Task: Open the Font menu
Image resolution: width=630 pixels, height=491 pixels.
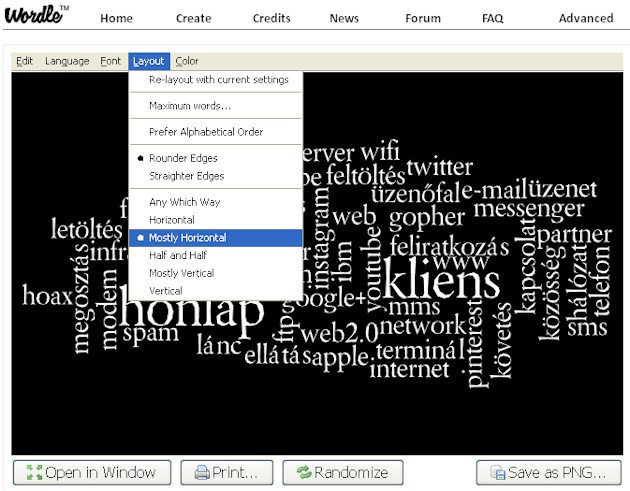Action: pos(110,61)
